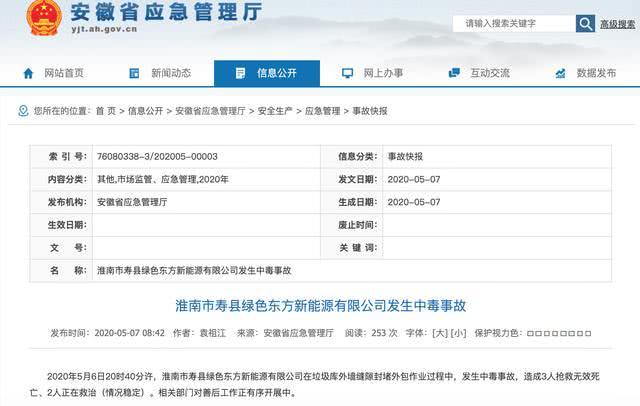Click author name 袁祖江
640x406 pixels.
click(x=213, y=333)
